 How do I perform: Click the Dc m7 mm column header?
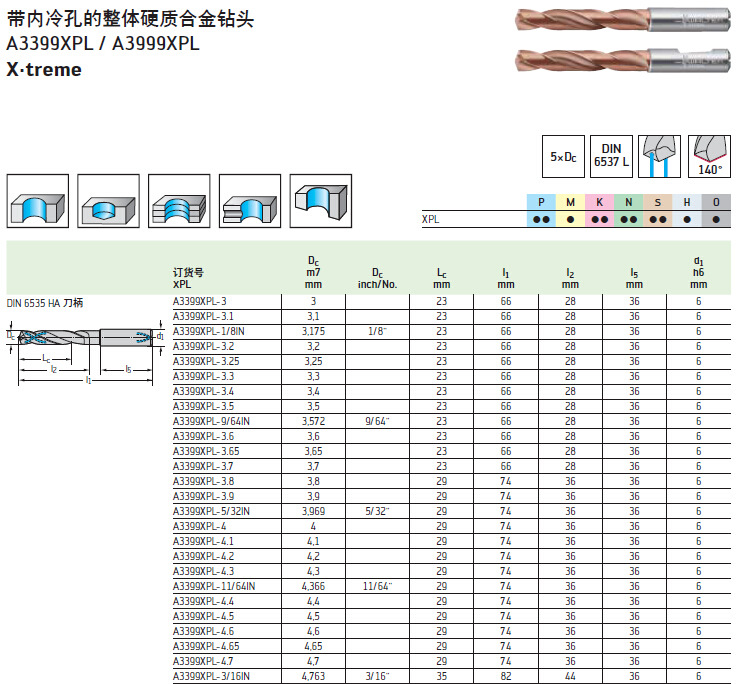coord(313,271)
